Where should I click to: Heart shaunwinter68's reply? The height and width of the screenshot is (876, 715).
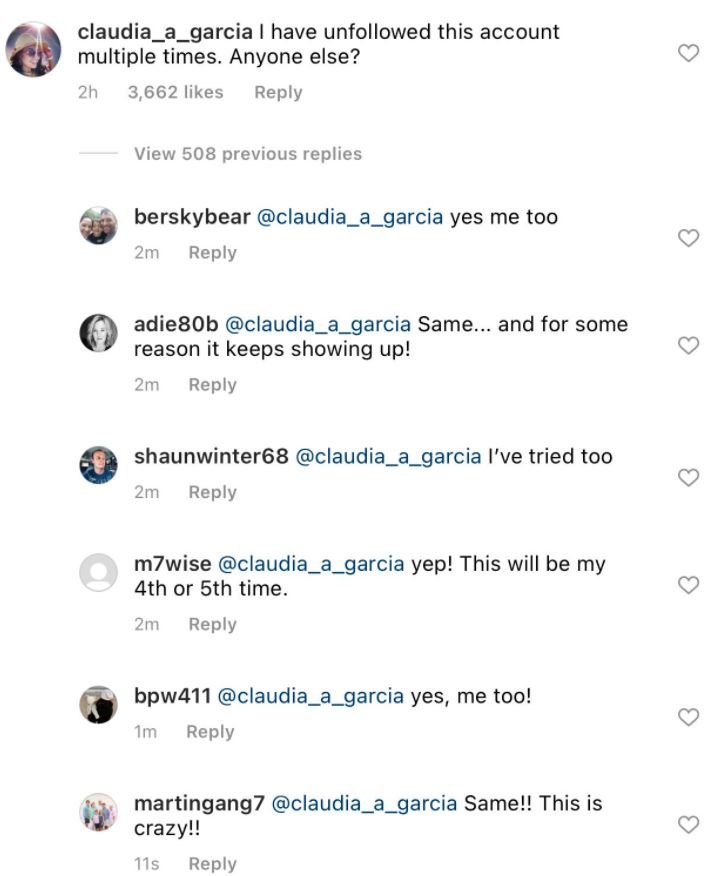688,477
